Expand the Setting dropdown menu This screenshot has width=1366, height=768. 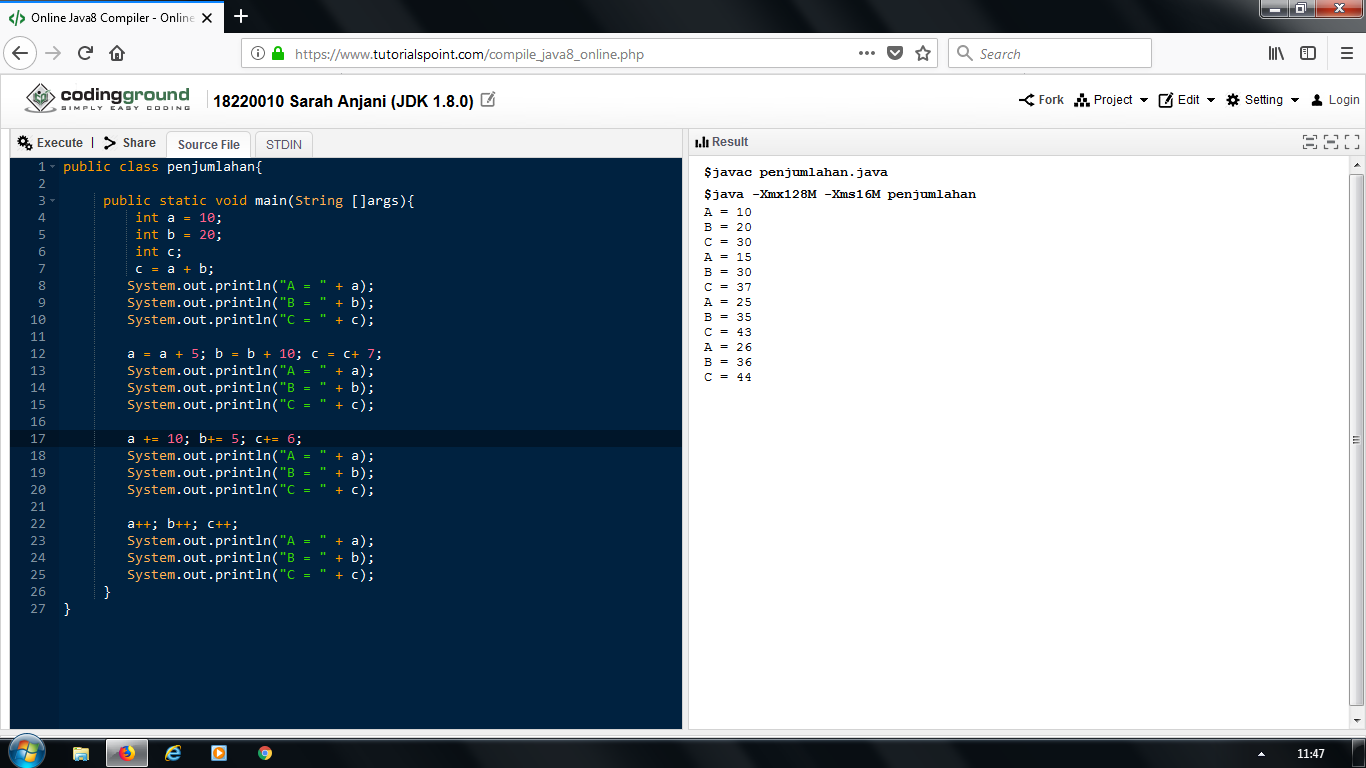pyautogui.click(x=1263, y=100)
